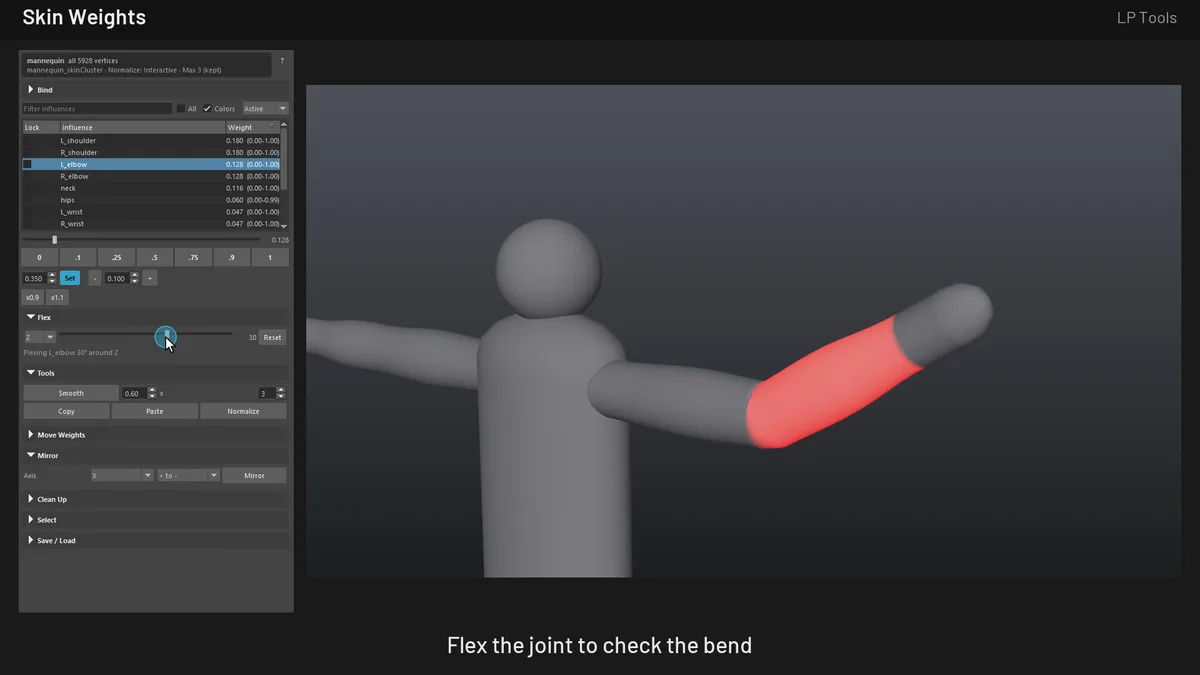This screenshot has height=675, width=1200.
Task: Open the Active filter dropdown
Action: click(x=265, y=108)
